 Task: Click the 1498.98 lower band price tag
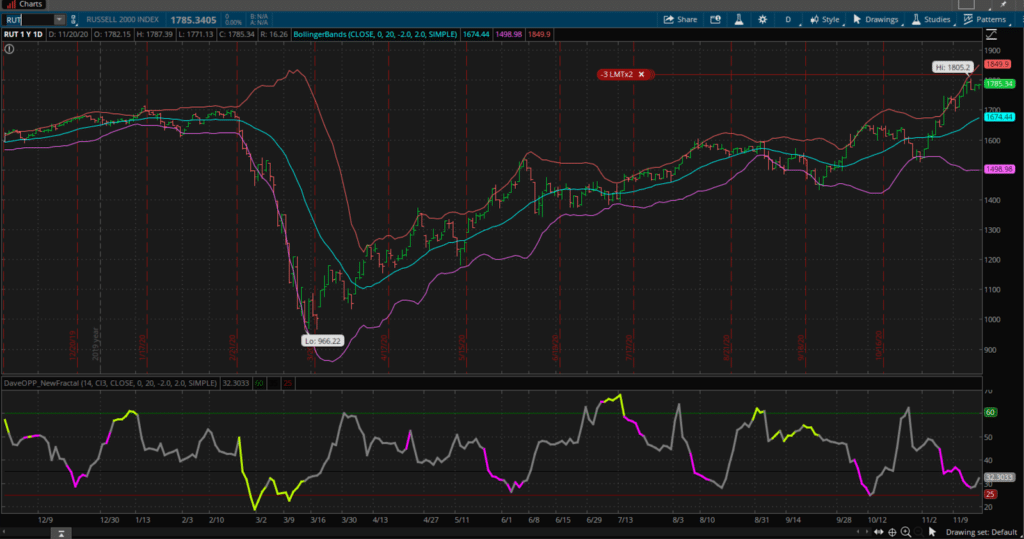[x=999, y=169]
